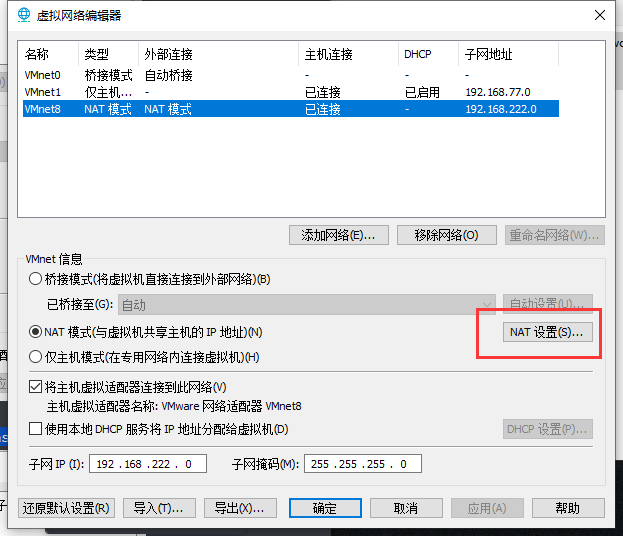
Task: Click 导出 button
Action: (x=240, y=508)
